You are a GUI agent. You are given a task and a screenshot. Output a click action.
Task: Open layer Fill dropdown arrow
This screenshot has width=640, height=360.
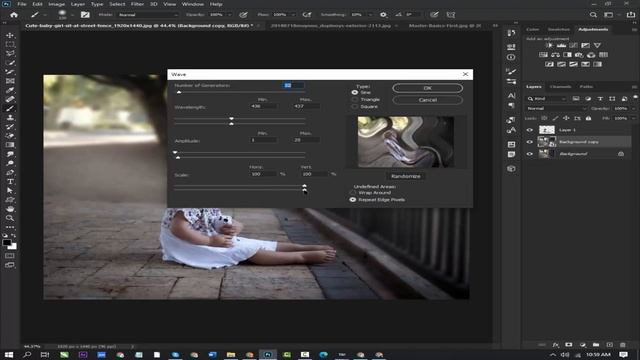click(x=633, y=118)
